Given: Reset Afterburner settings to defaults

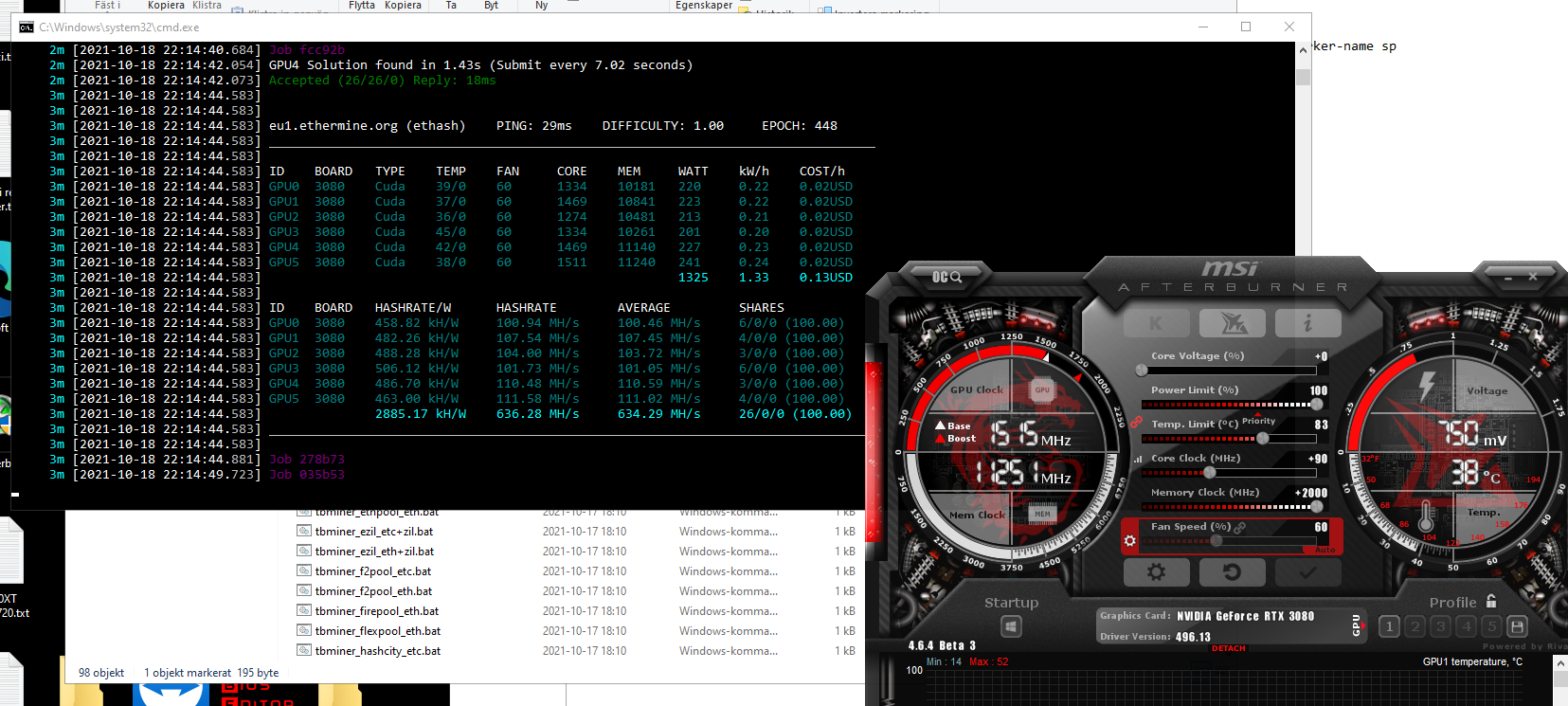Looking at the screenshot, I should click(1232, 572).
